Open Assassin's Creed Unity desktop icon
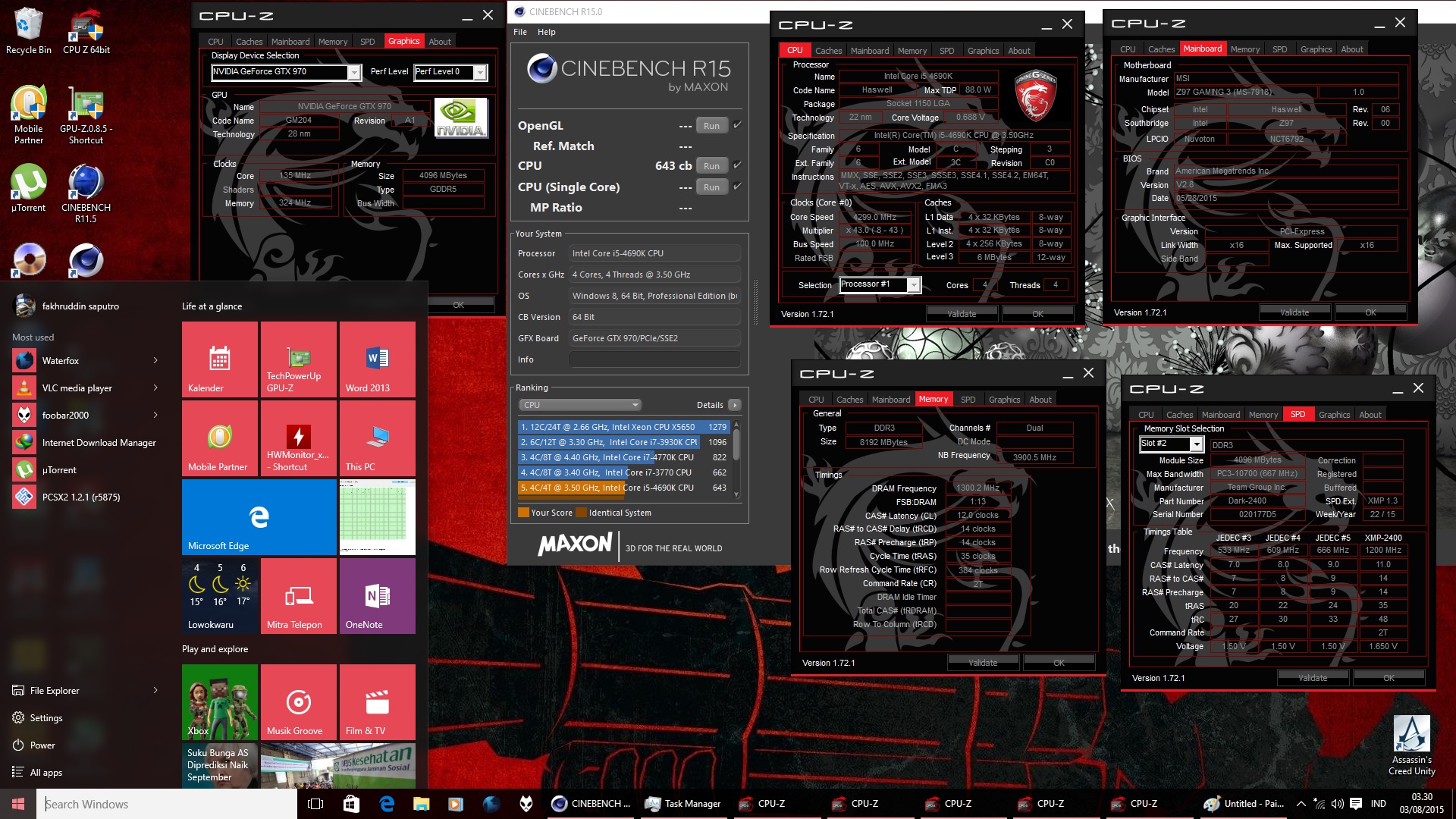1456x819 pixels. click(1411, 746)
